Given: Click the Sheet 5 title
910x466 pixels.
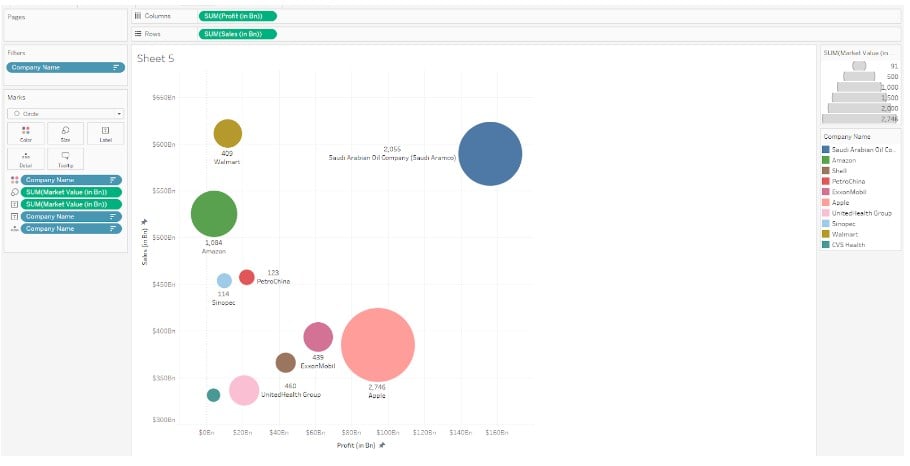Looking at the screenshot, I should (156, 59).
